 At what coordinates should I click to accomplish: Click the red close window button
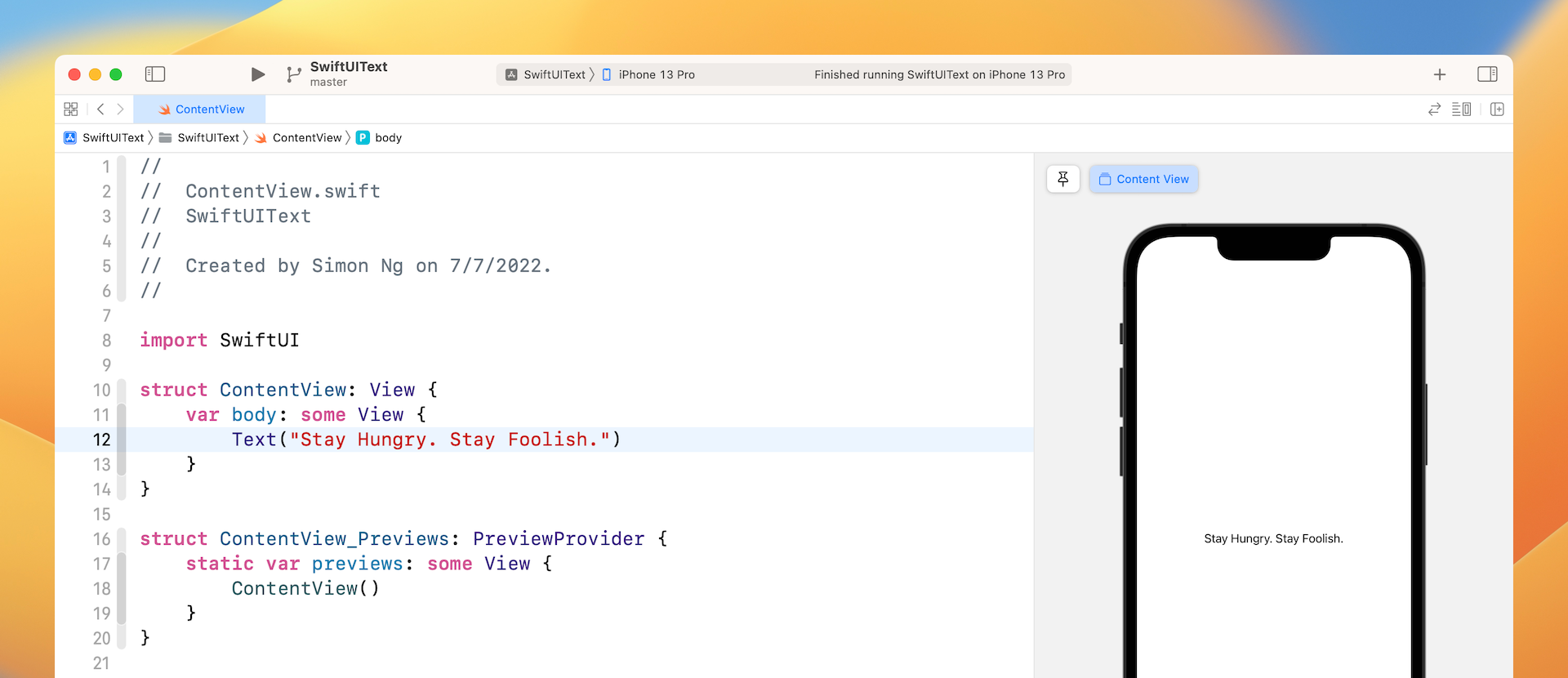tap(74, 74)
